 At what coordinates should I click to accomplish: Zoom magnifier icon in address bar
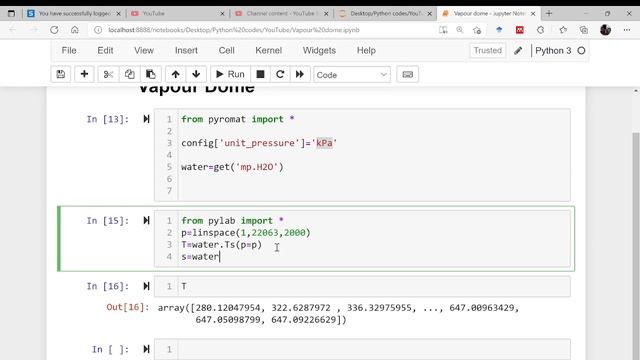[460, 30]
